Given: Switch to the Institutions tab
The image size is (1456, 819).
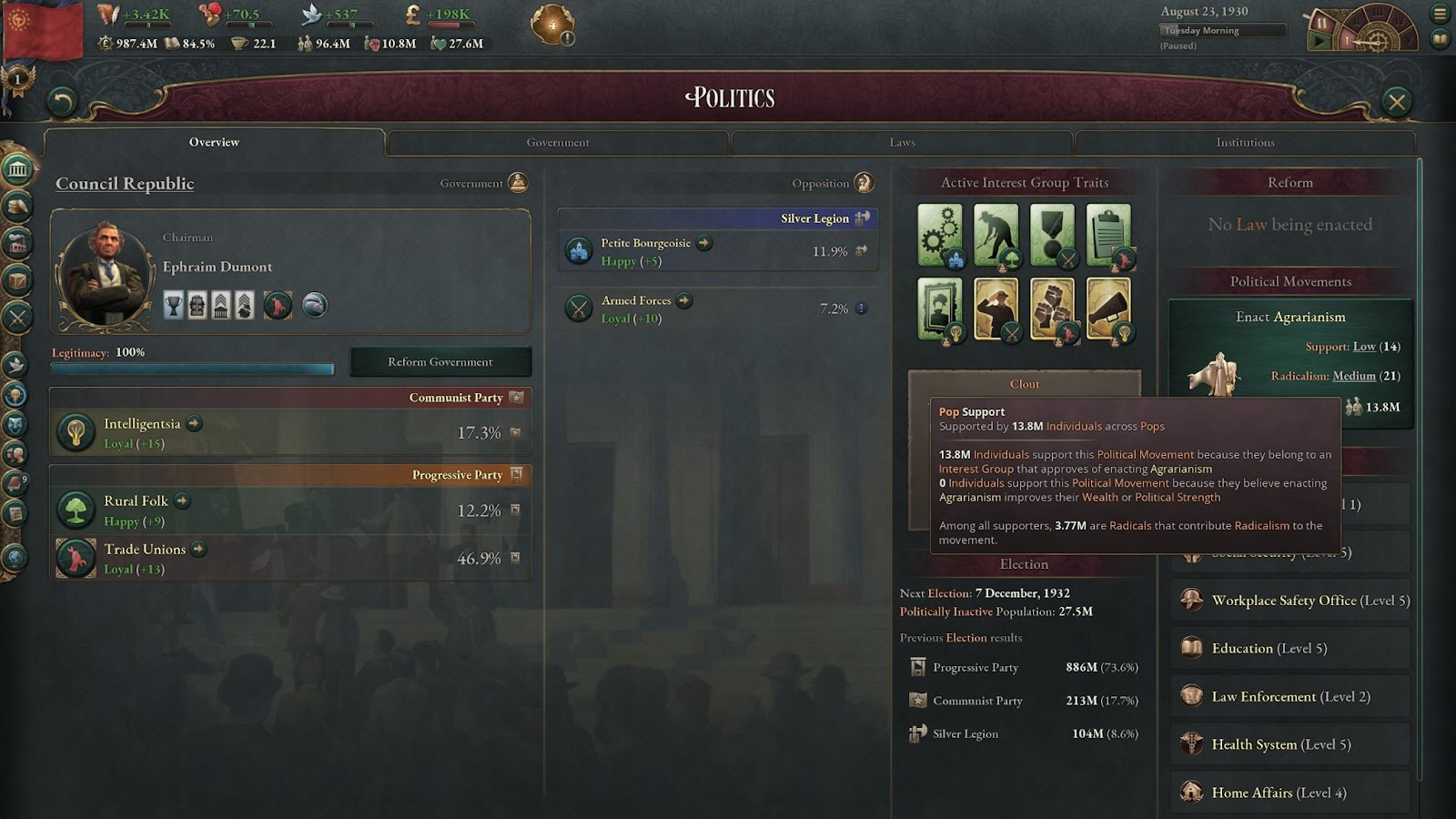Looking at the screenshot, I should [1245, 143].
